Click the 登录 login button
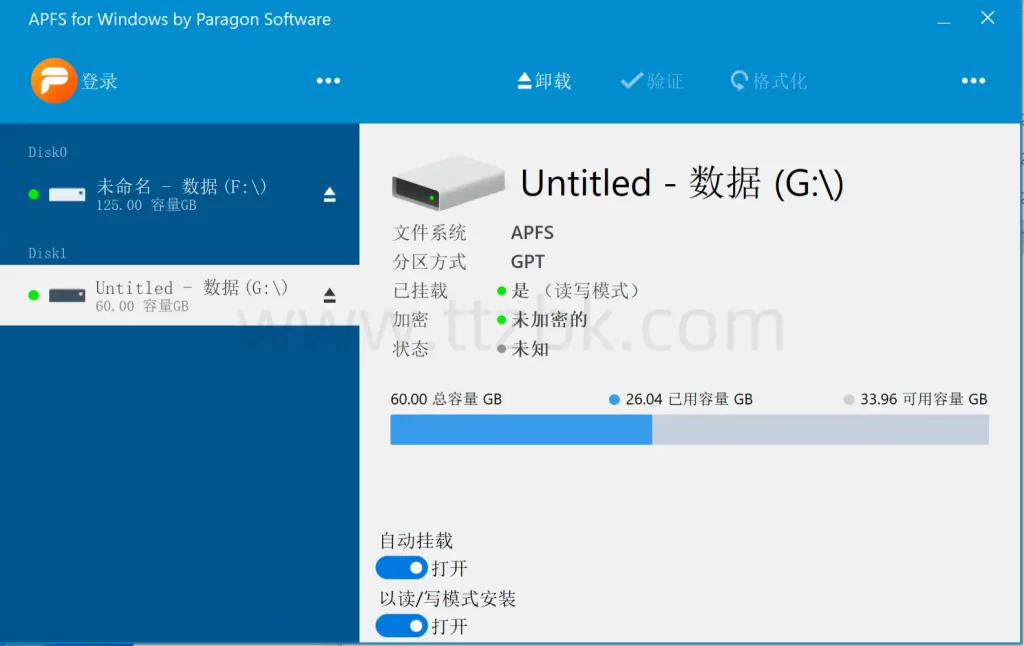 [x=99, y=80]
